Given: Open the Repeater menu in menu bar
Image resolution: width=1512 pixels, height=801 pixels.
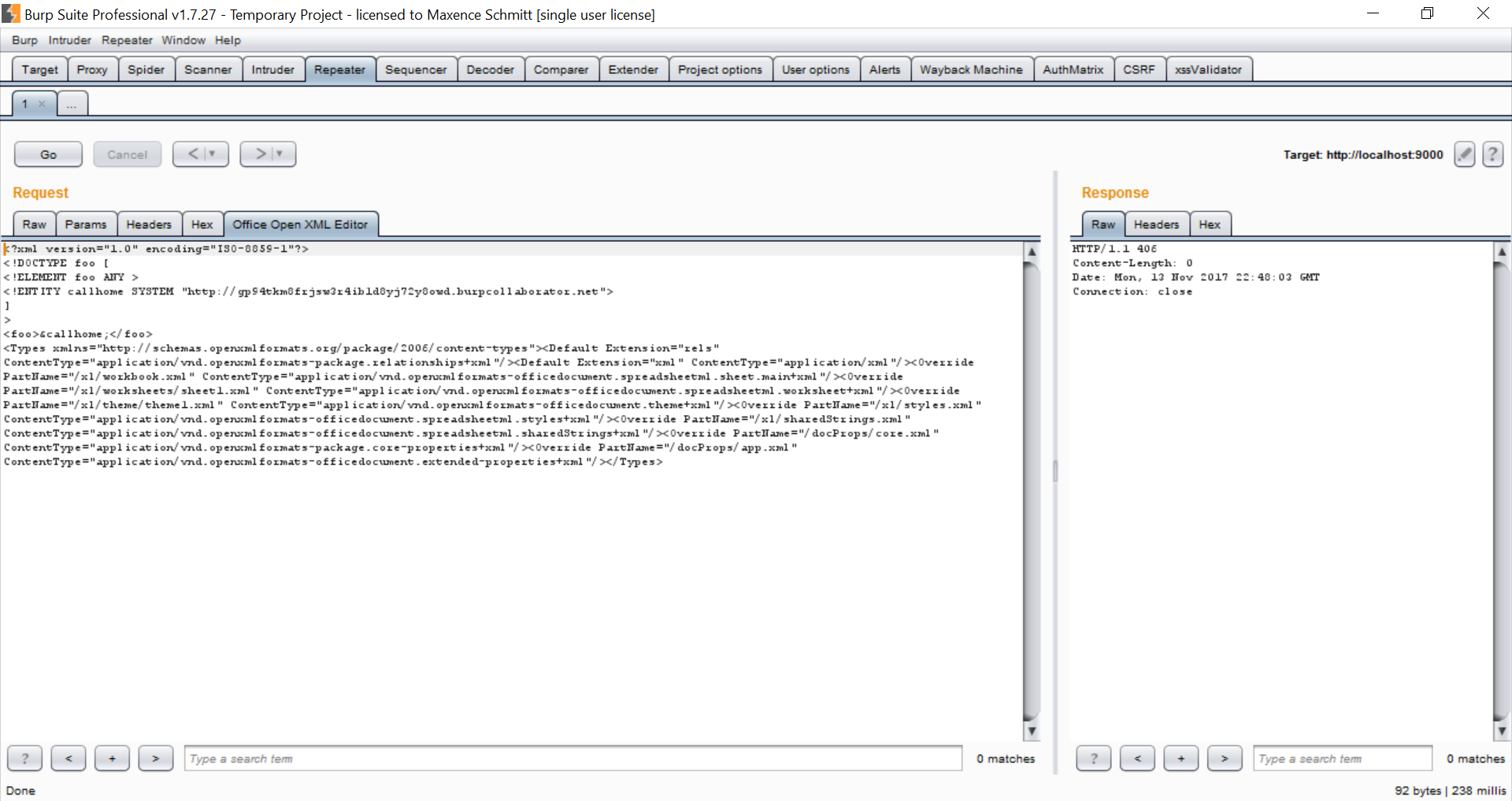Looking at the screenshot, I should (127, 40).
